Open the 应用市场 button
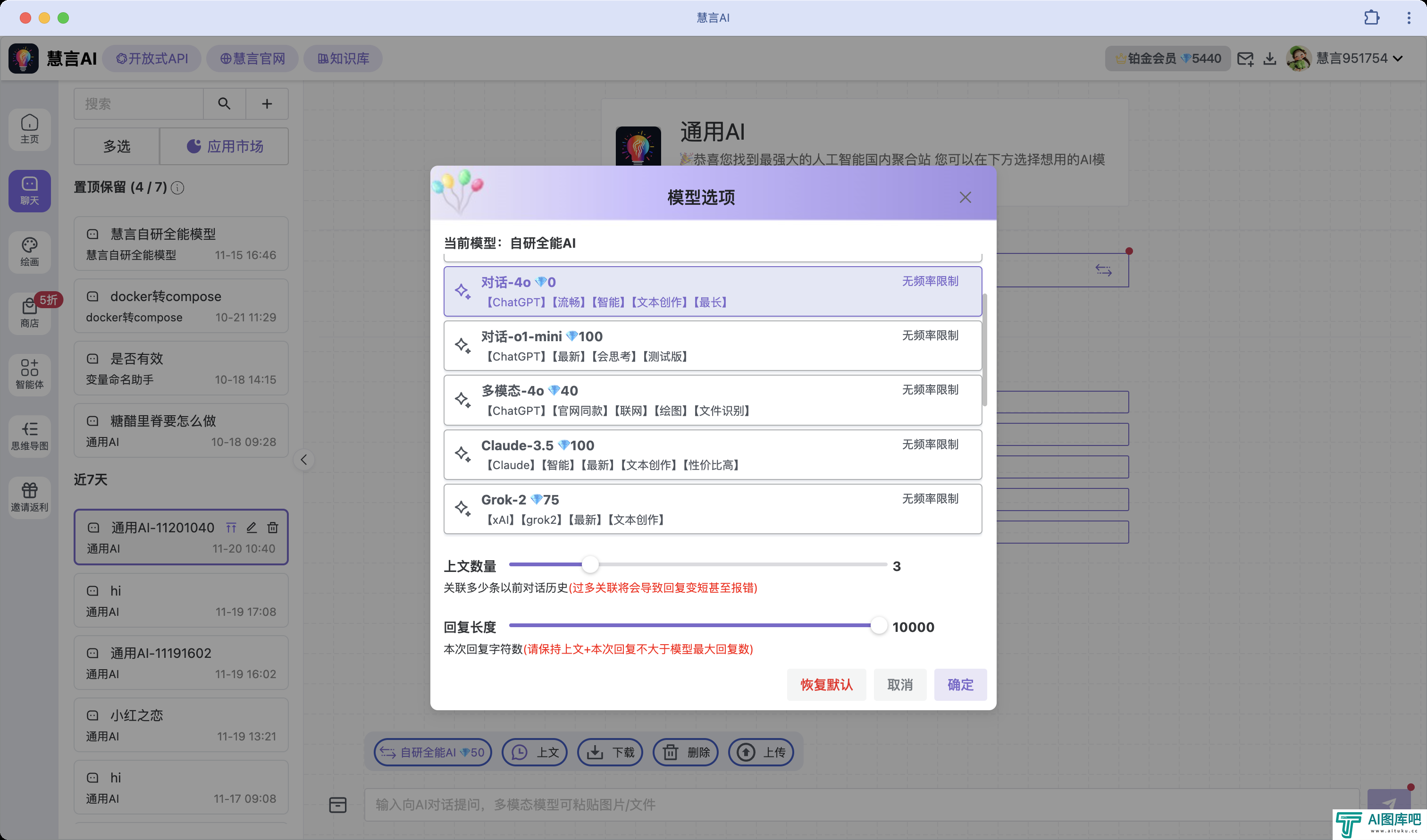 (x=225, y=146)
